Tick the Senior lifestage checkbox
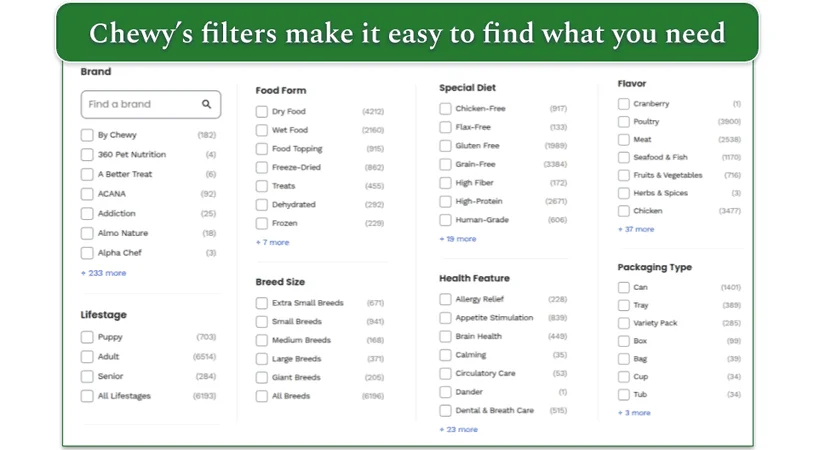Viewport: 814px width, 450px height. point(87,377)
